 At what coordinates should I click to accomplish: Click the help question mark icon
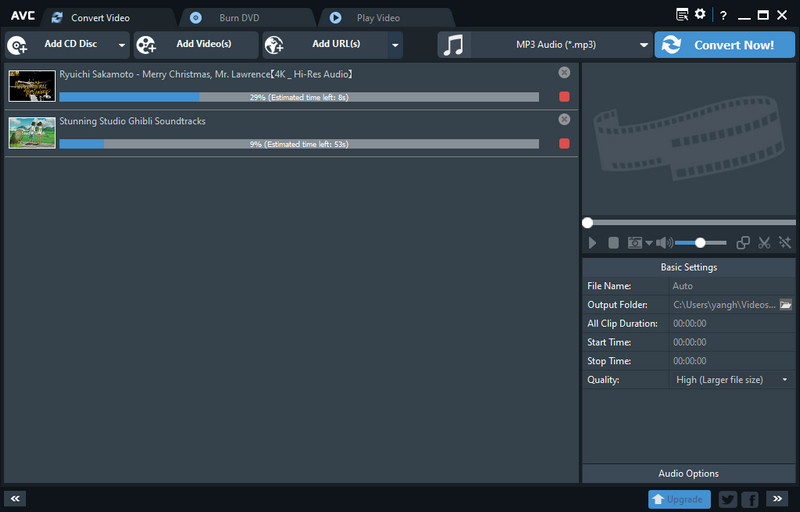click(723, 16)
